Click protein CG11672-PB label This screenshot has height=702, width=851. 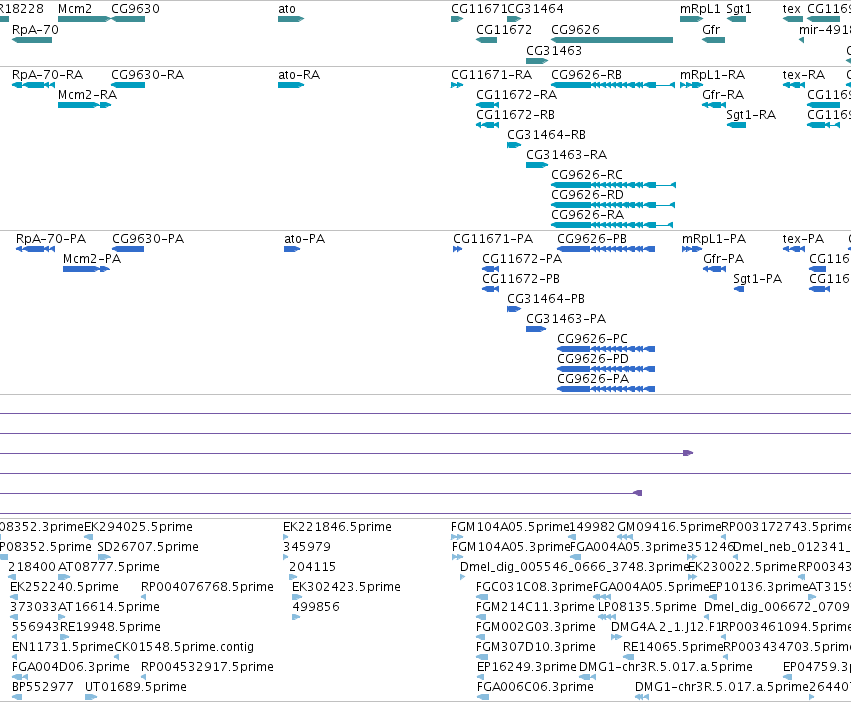click(x=521, y=279)
